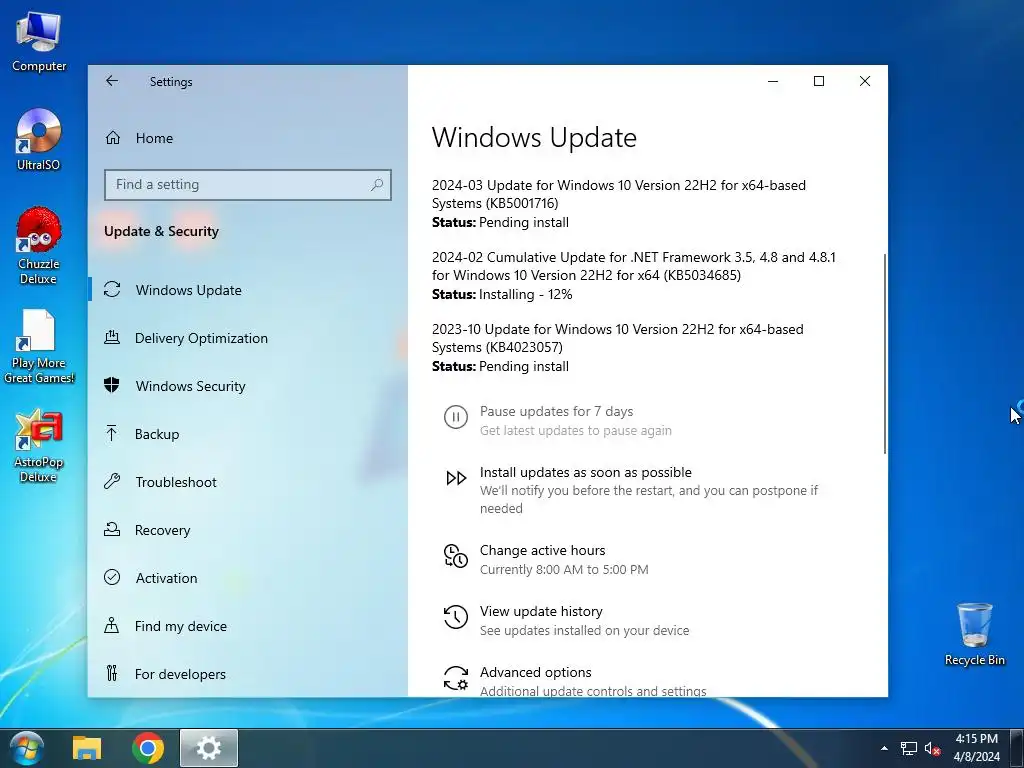Click the Update & Security heading
The image size is (1024, 768).
[161, 231]
